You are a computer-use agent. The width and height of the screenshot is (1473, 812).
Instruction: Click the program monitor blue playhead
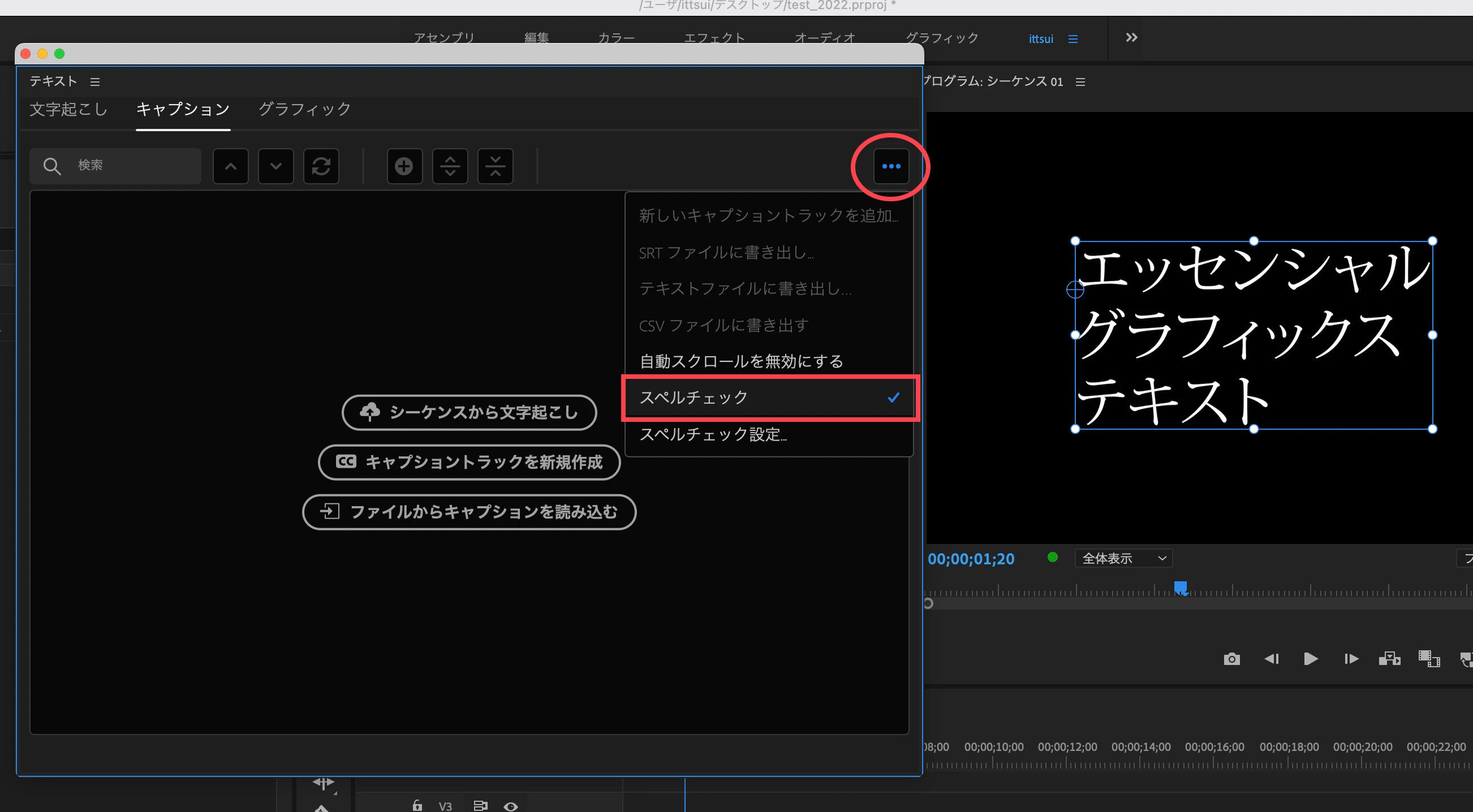coord(1181,588)
